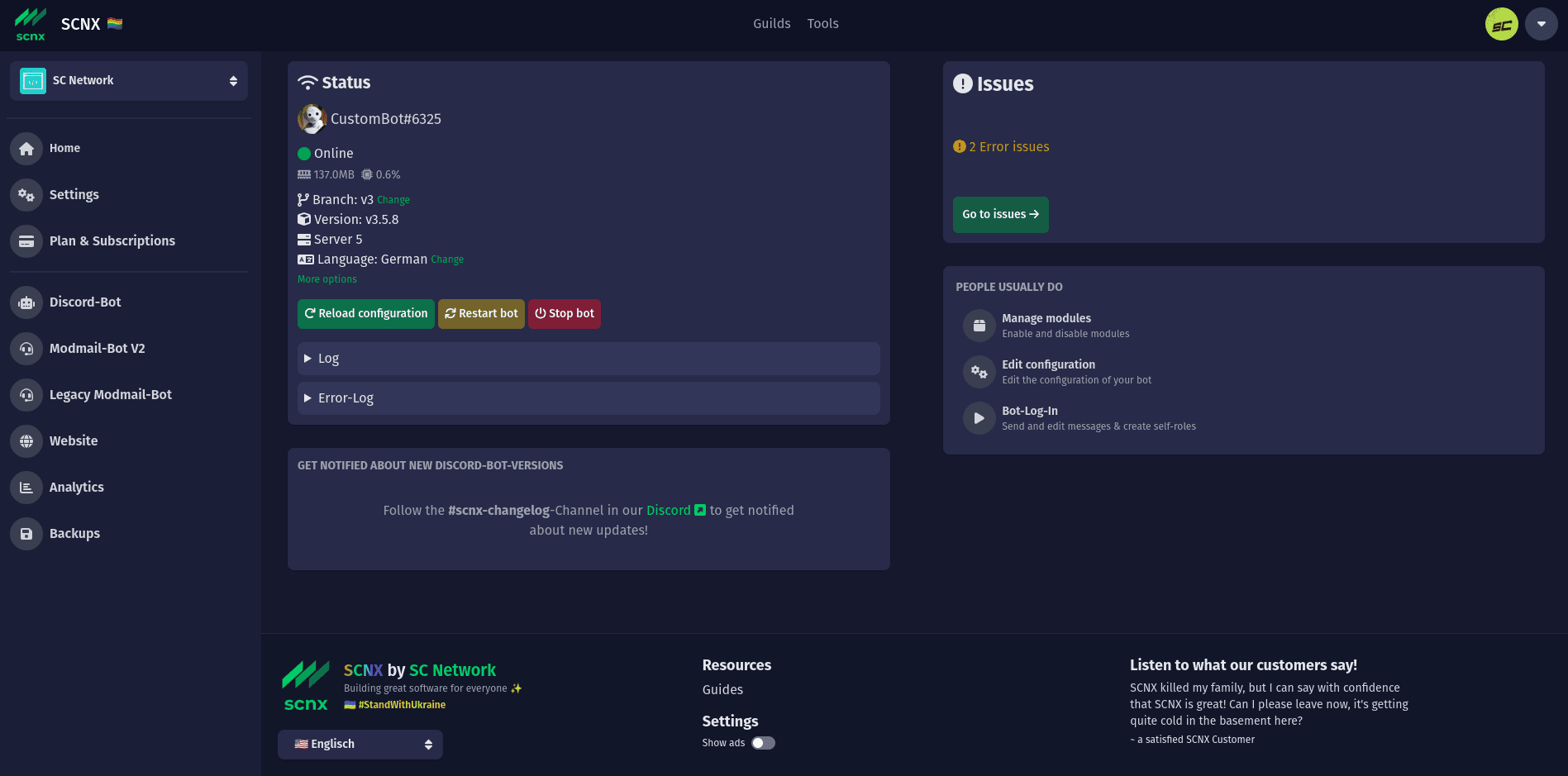Screen dimensions: 1568x776
Task: Click the Bot-Log-In play icon
Action: tap(979, 418)
